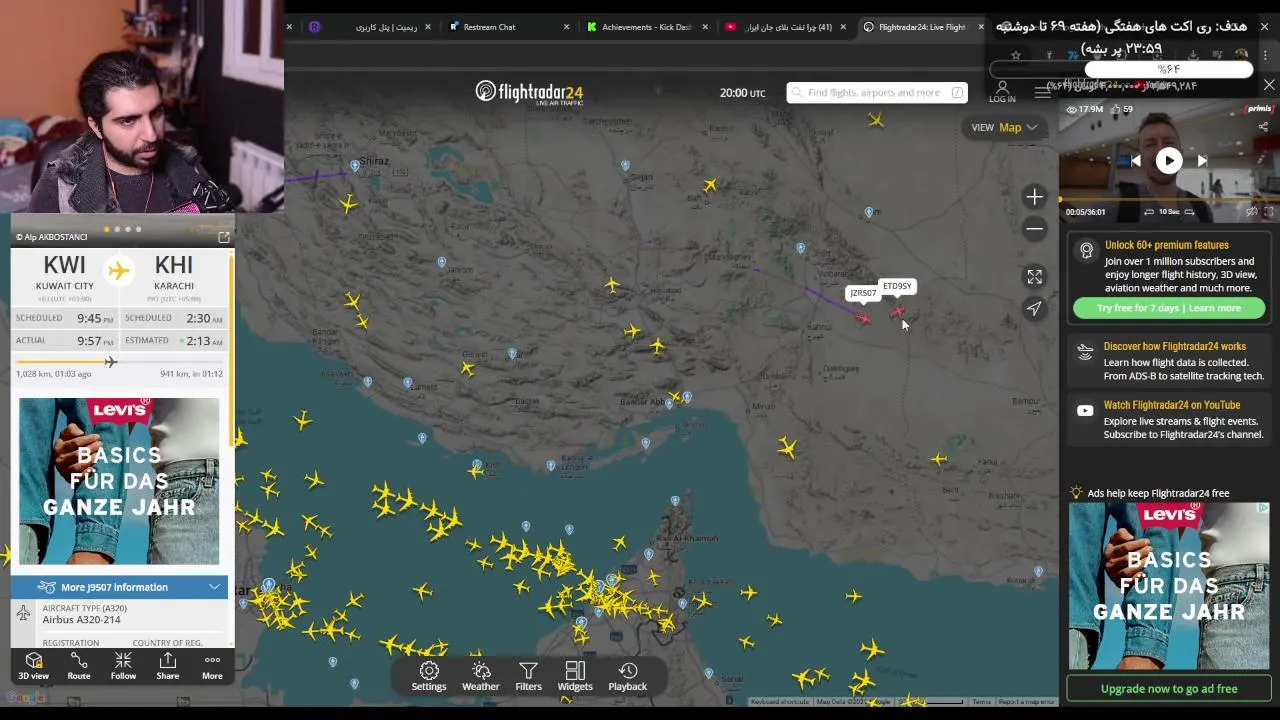
Task: Show the flight Route
Action: click(x=79, y=666)
